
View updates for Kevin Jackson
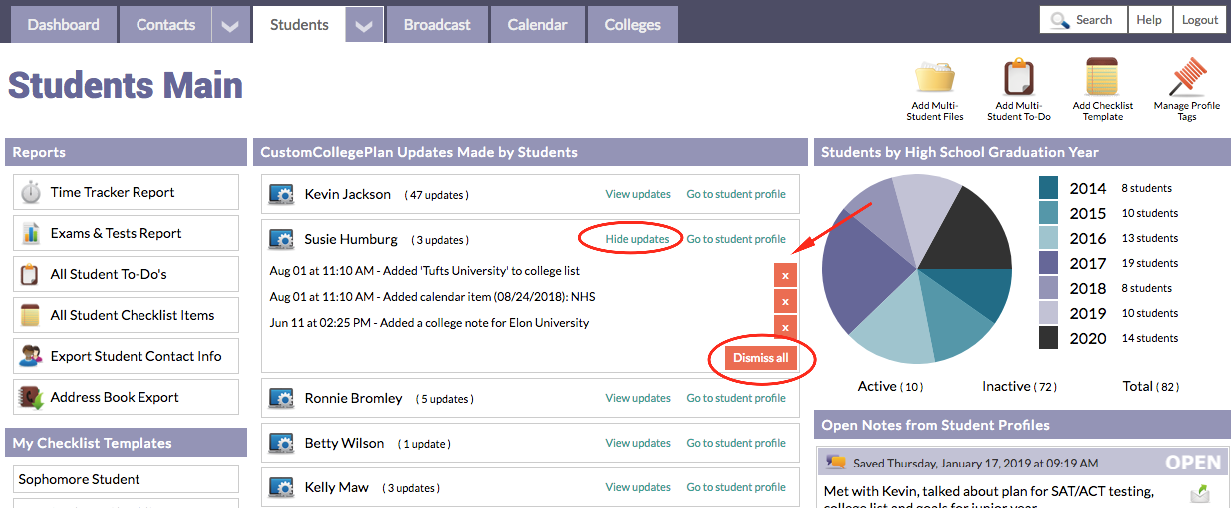(637, 194)
